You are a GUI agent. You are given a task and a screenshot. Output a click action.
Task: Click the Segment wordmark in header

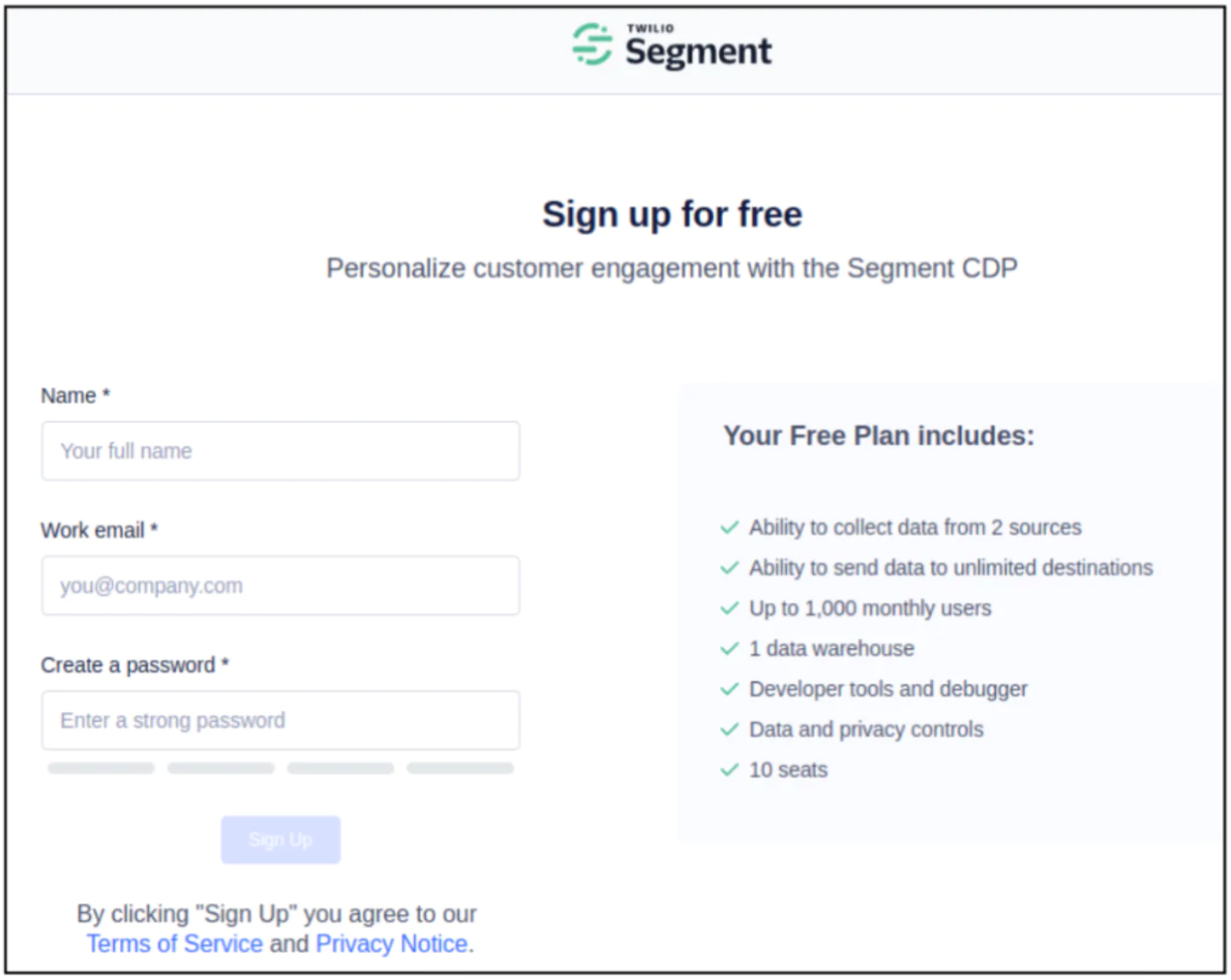698,50
